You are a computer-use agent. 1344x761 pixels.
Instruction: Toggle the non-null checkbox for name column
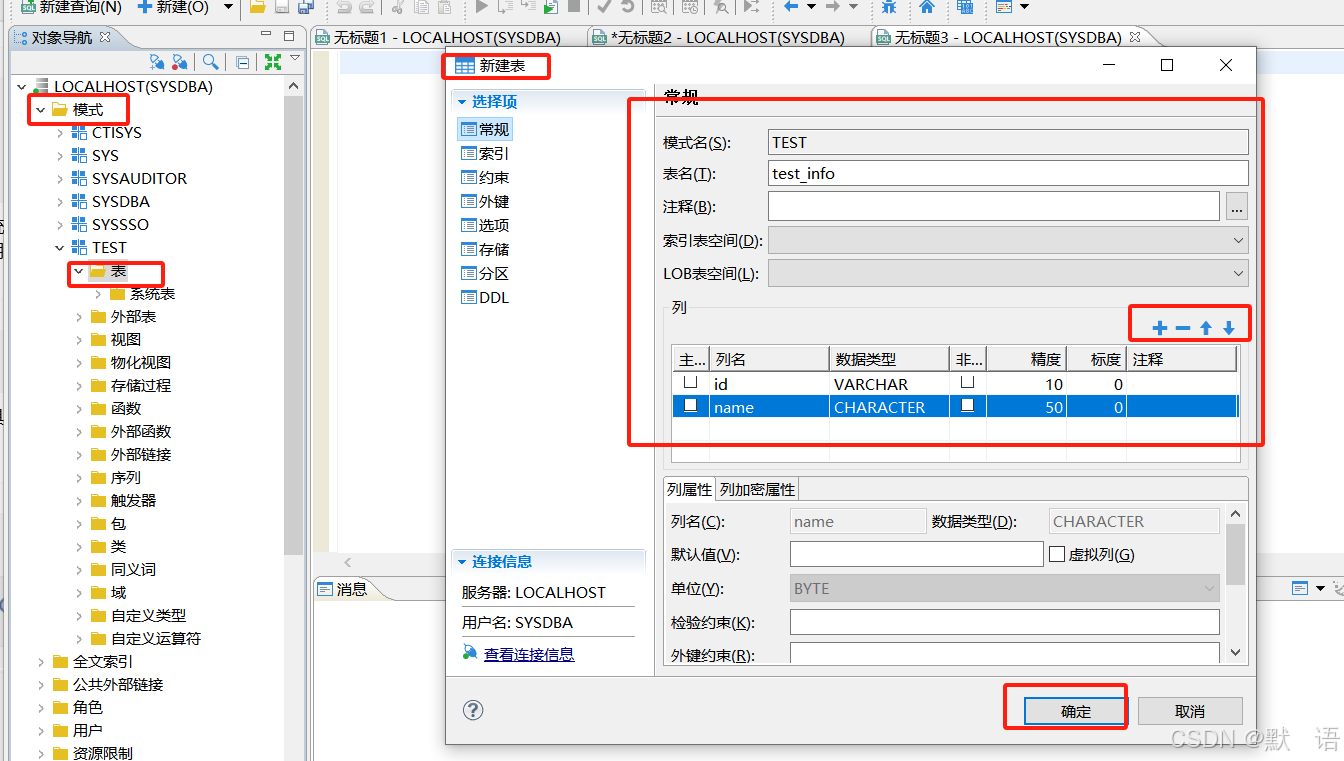pos(966,406)
